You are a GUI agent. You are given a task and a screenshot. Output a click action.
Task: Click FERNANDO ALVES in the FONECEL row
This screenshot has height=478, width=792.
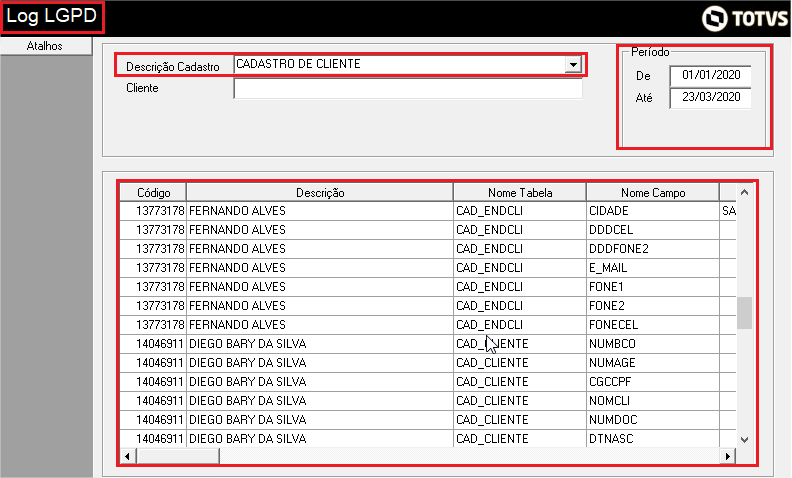[x=237, y=325]
